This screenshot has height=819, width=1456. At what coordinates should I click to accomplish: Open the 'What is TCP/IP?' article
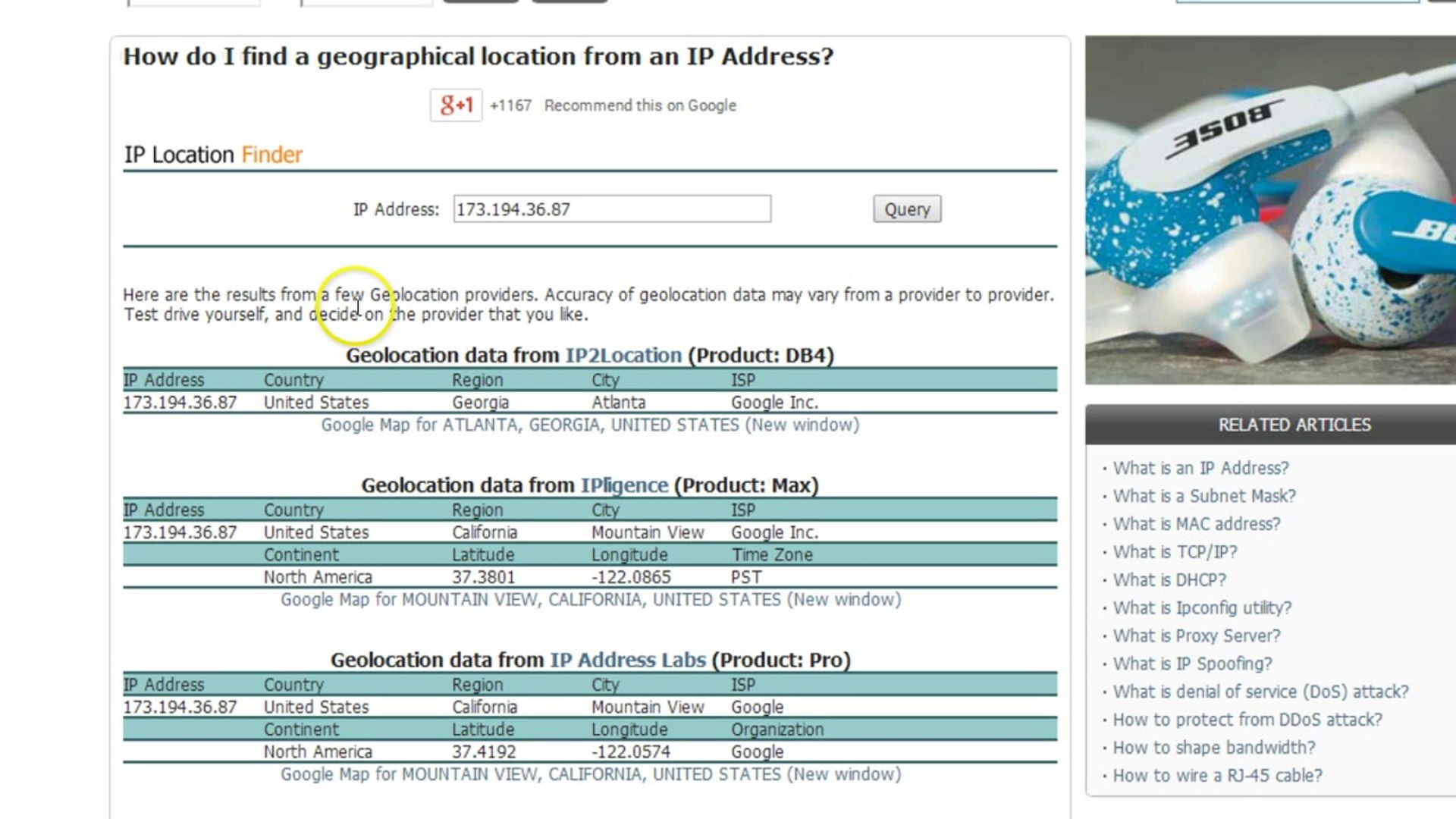click(1175, 552)
